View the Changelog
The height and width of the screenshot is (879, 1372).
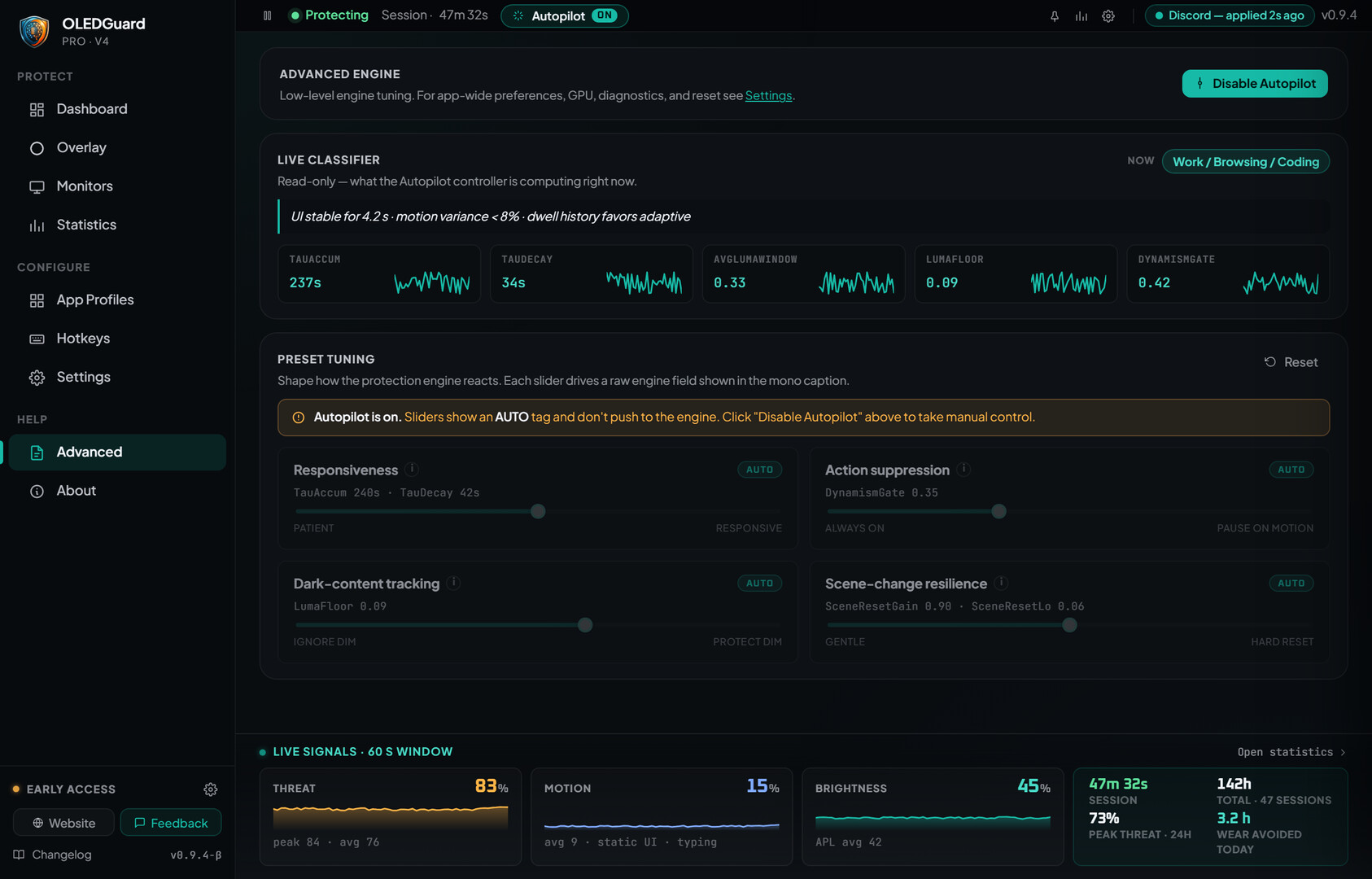click(53, 855)
